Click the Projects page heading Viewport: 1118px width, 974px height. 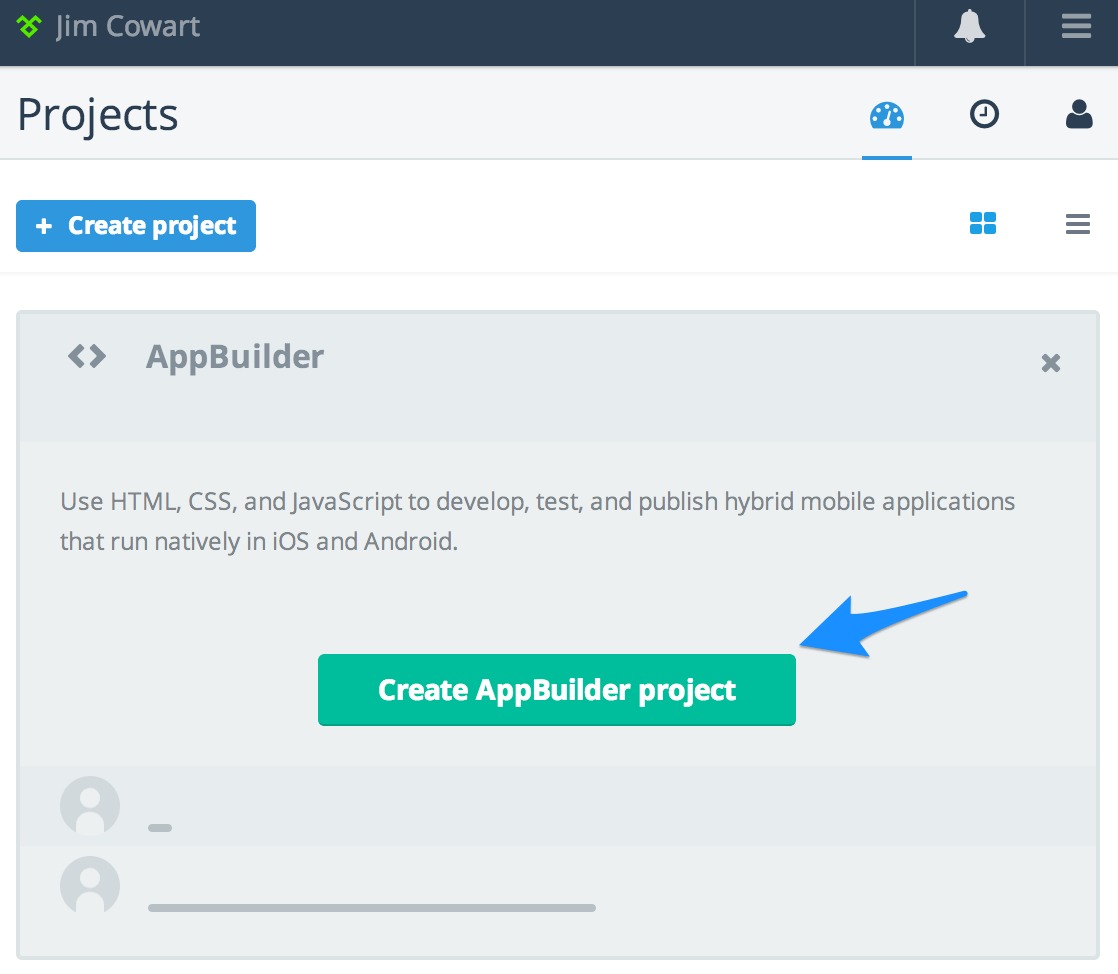(98, 115)
